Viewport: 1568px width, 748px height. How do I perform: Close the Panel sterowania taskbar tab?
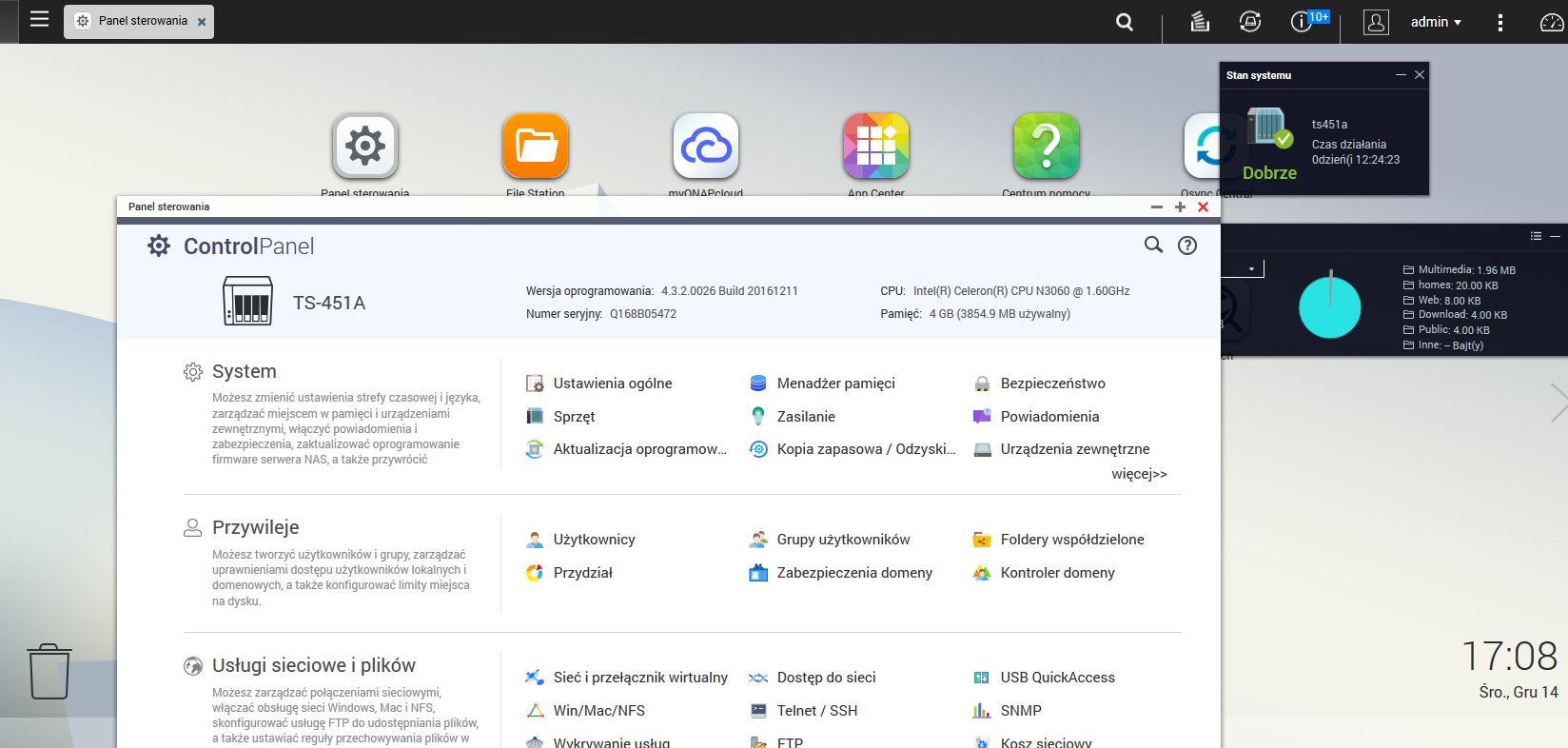[x=202, y=22]
